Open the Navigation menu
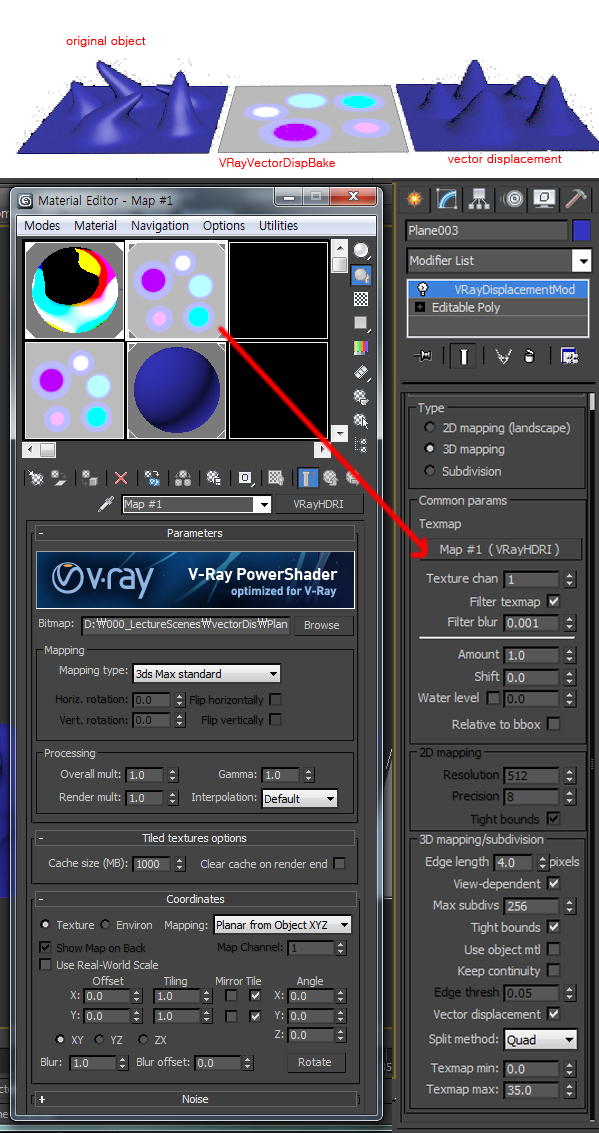 160,225
